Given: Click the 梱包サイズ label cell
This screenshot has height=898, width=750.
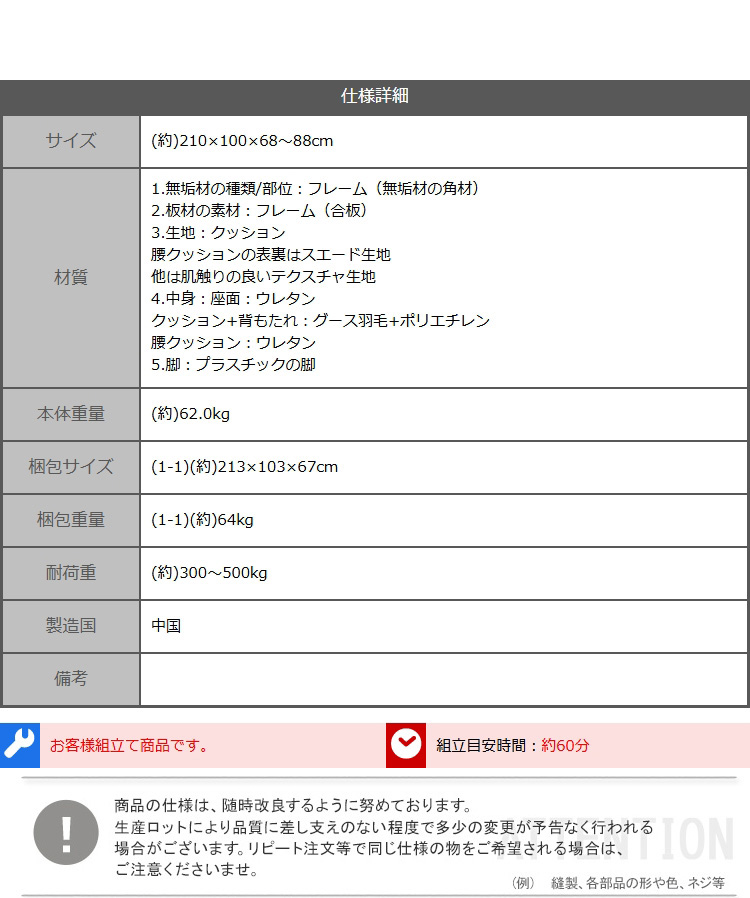Looking at the screenshot, I should click(x=71, y=467).
